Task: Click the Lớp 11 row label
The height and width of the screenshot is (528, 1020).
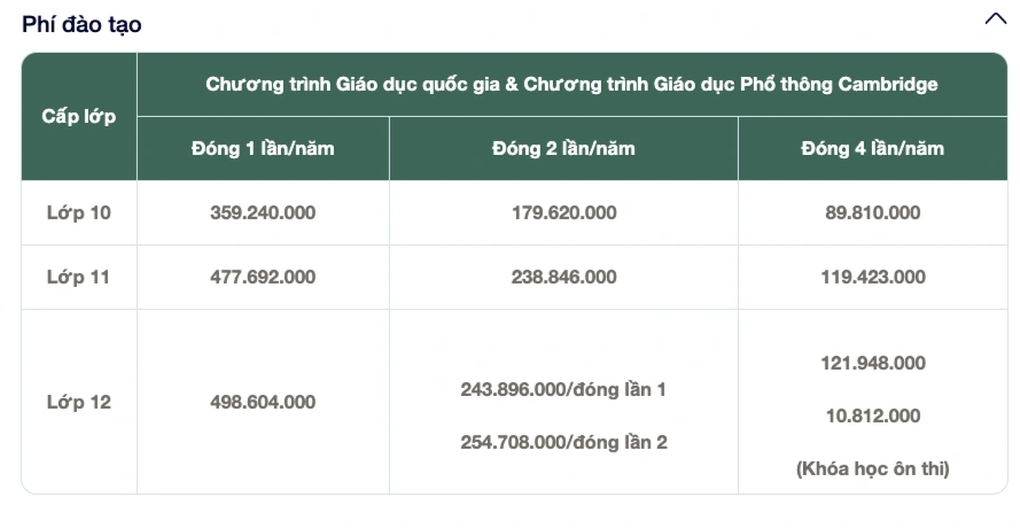Action: 79,277
